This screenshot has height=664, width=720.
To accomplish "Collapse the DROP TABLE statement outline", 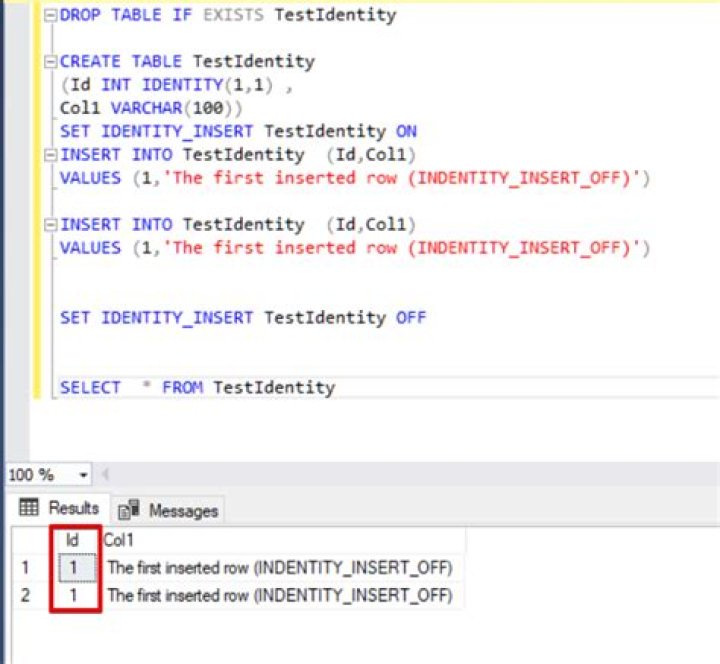I will (50, 15).
